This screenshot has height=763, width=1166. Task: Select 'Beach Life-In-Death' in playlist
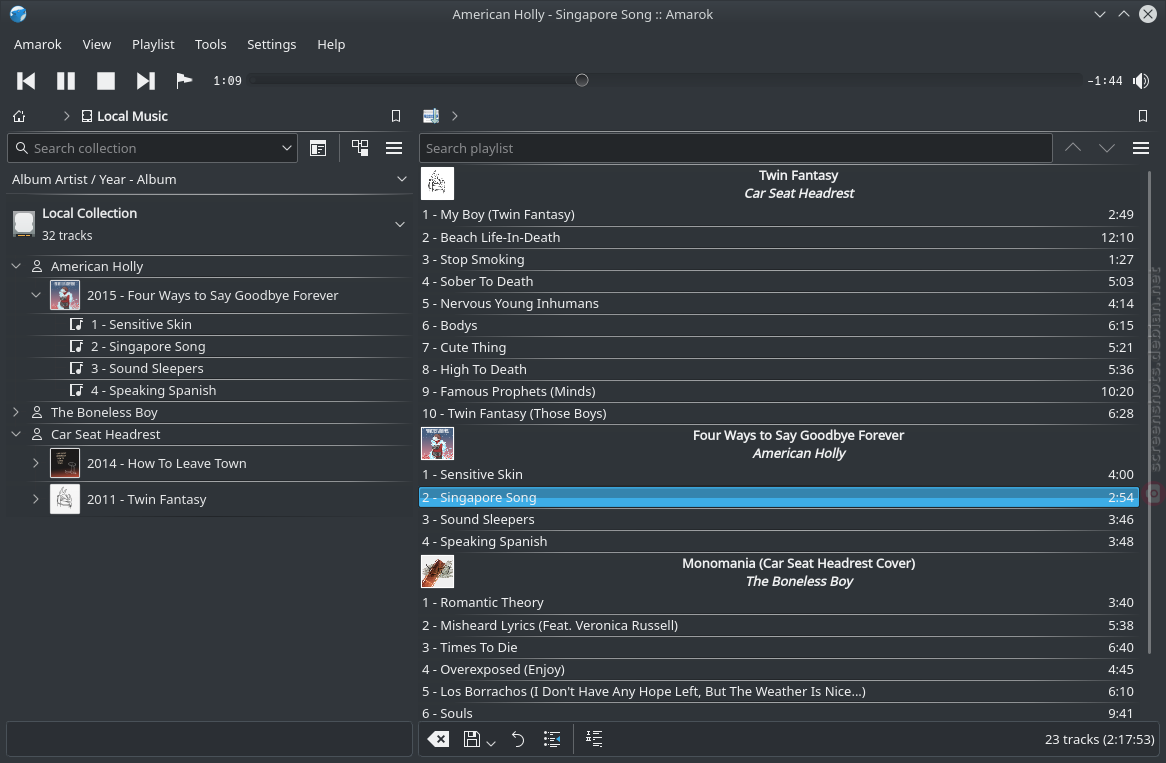pos(778,237)
